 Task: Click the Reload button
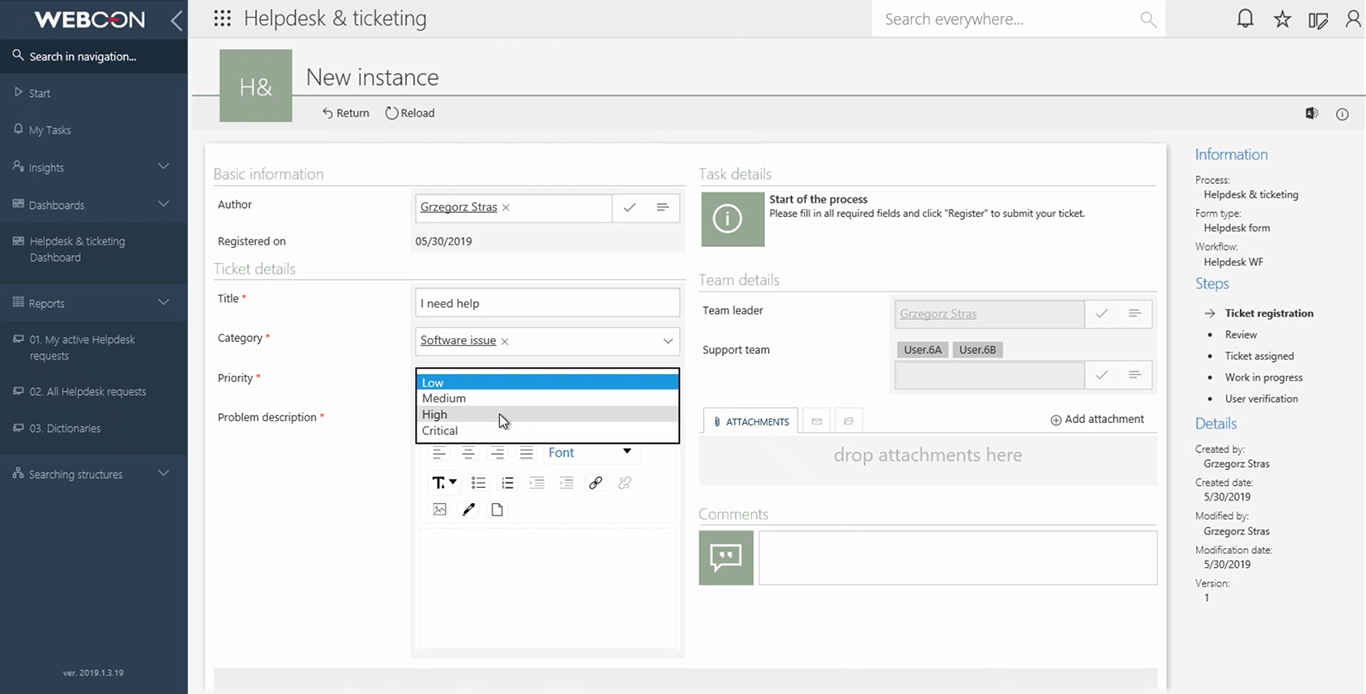410,113
